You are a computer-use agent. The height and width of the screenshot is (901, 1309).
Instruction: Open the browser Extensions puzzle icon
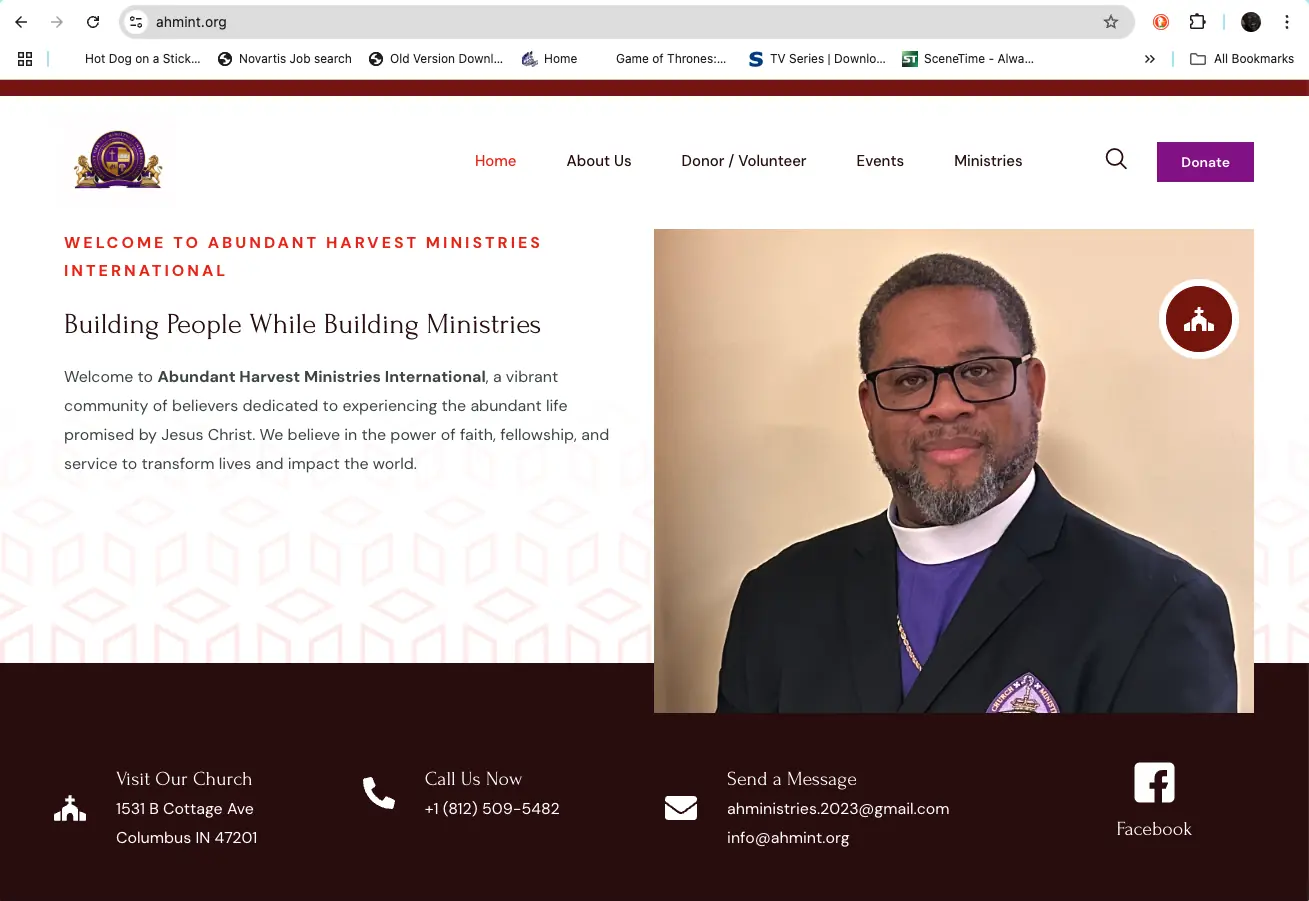[x=1197, y=22]
